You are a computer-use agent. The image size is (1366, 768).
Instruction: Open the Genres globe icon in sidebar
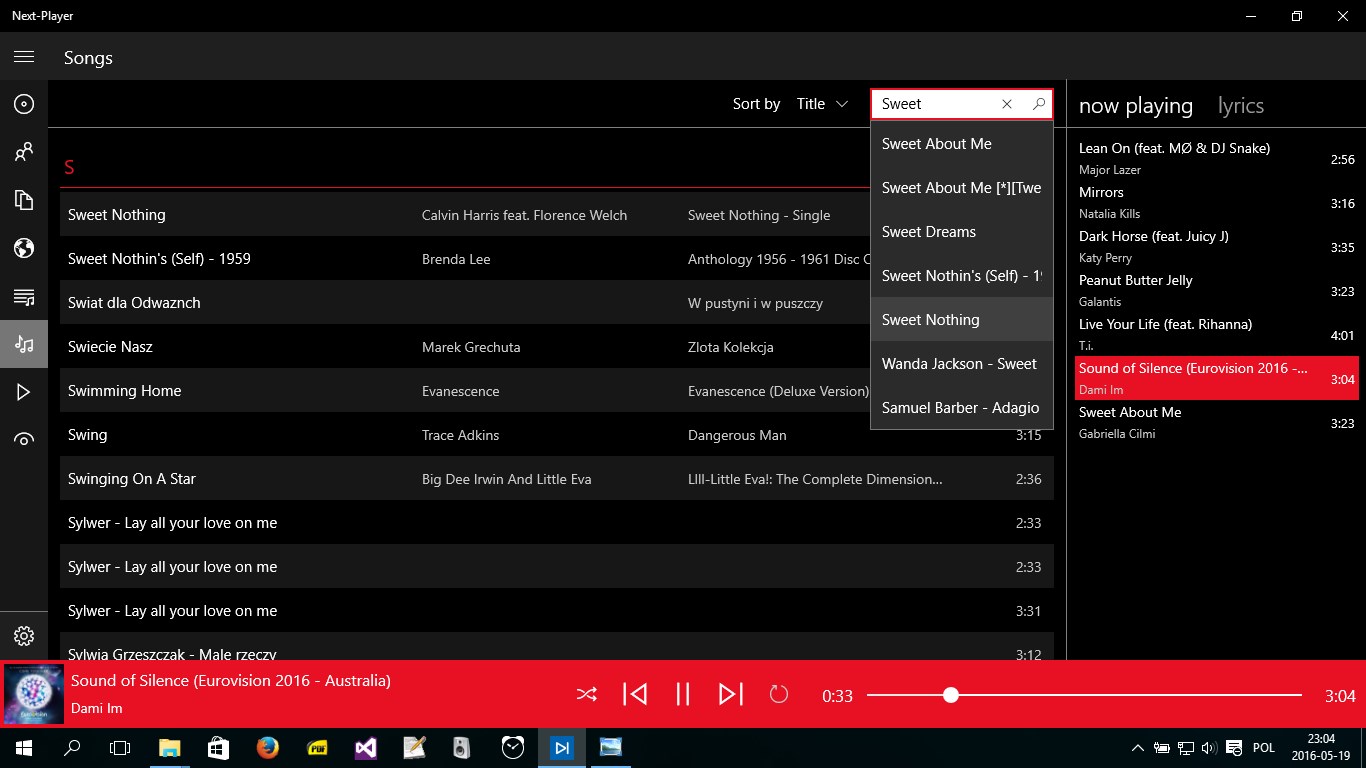[24, 248]
